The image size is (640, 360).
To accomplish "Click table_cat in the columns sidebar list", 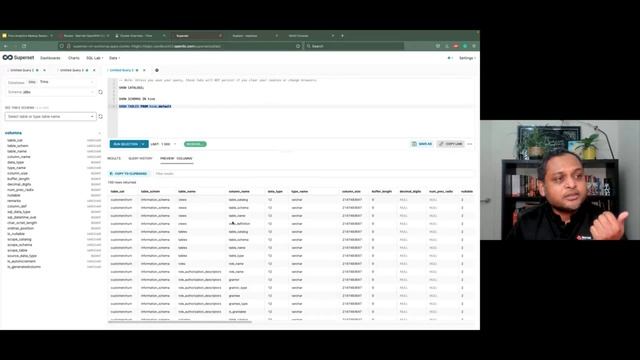I will (x=15, y=140).
